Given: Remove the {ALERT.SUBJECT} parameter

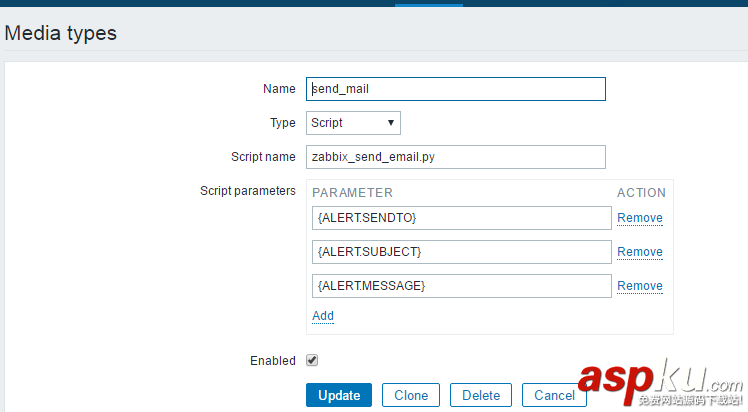Looking at the screenshot, I should click(x=640, y=252).
